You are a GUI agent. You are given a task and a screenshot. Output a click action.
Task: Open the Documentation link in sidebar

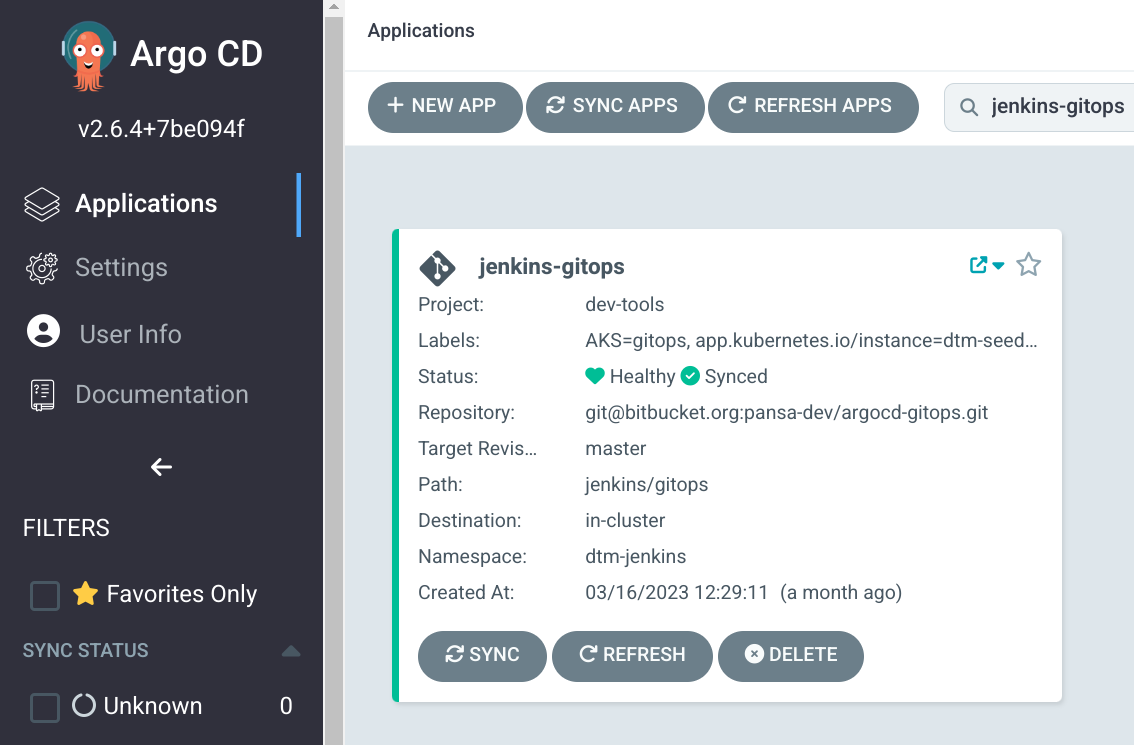pyautogui.click(x=162, y=394)
